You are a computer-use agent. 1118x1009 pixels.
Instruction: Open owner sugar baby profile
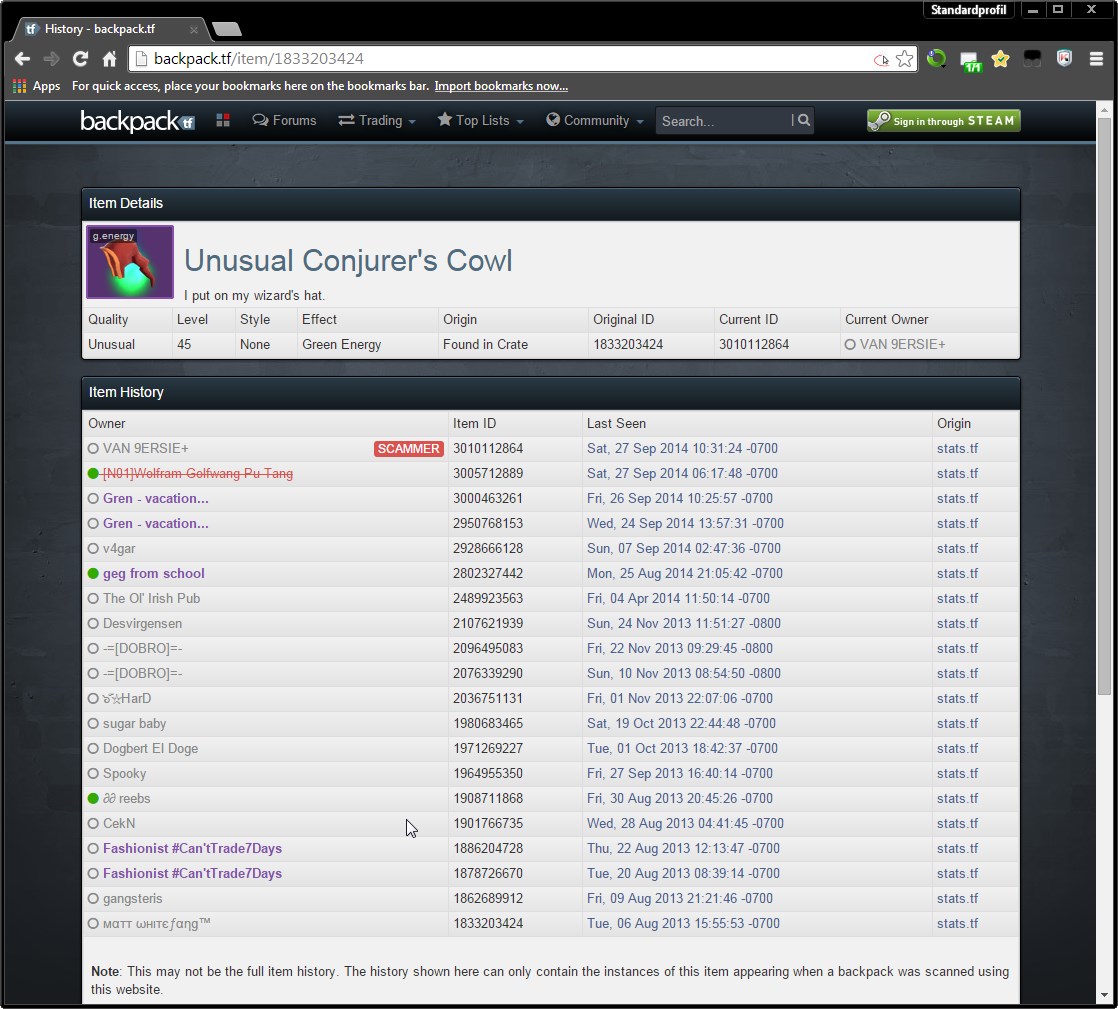pyautogui.click(x=134, y=723)
